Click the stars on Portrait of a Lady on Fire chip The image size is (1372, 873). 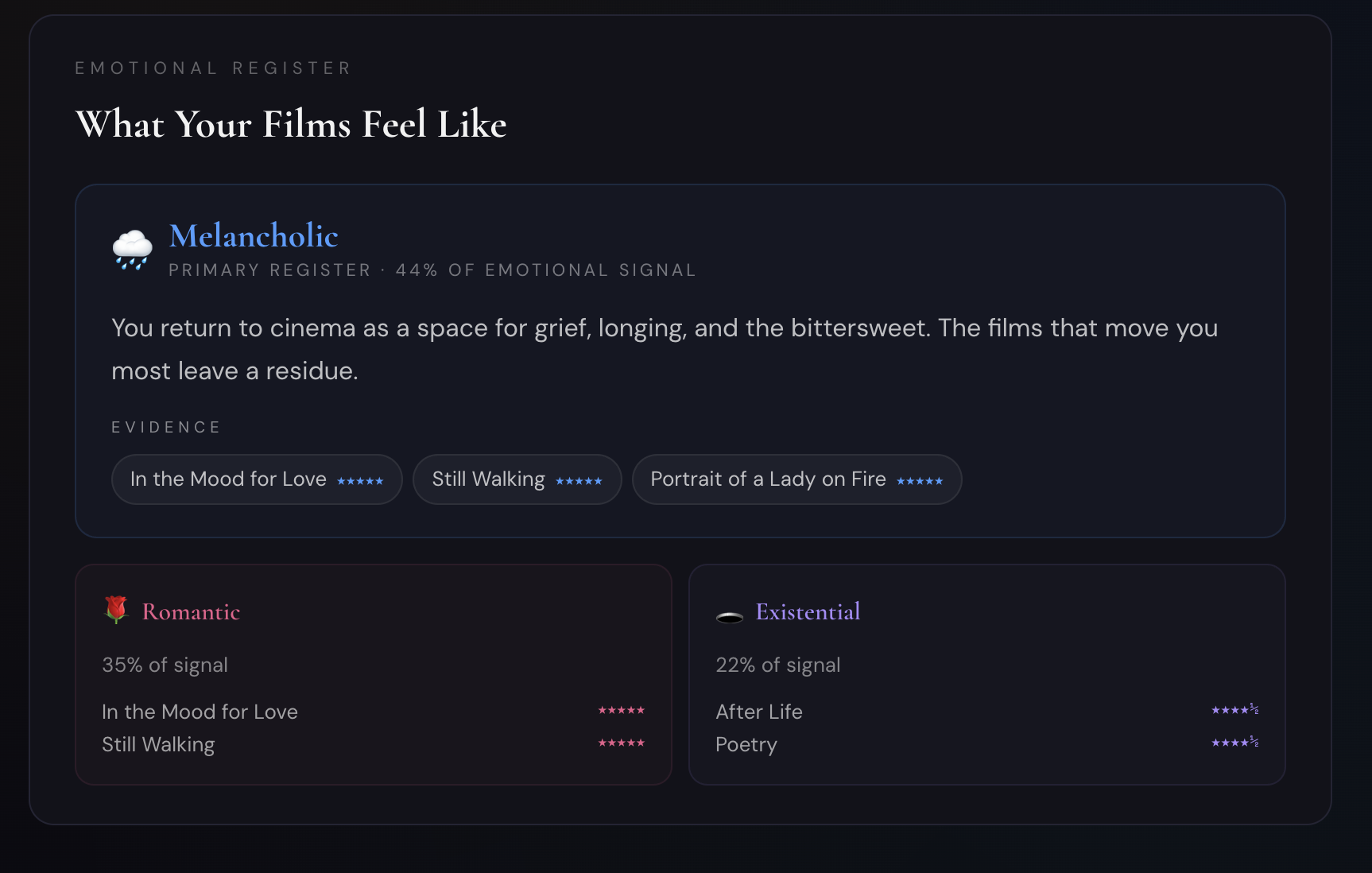click(920, 480)
